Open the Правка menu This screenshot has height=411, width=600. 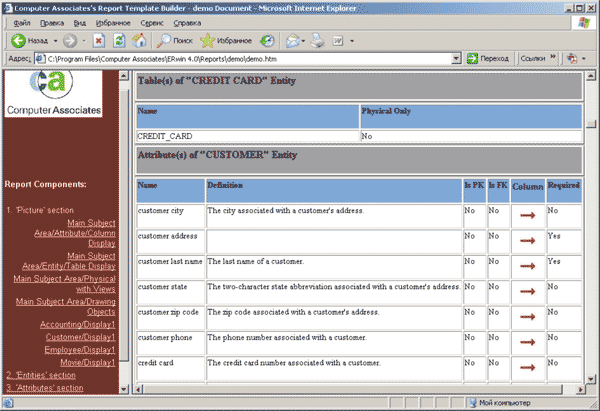pos(52,23)
